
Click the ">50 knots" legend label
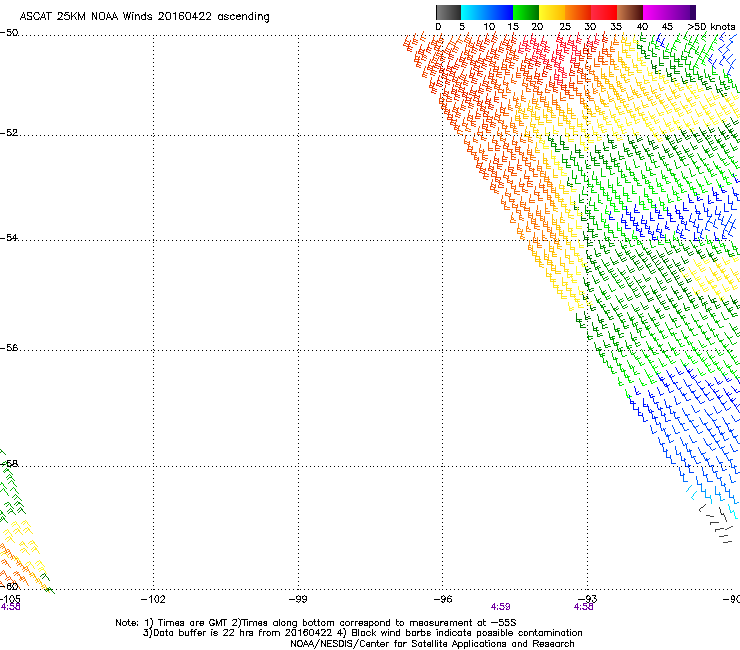coord(711,27)
